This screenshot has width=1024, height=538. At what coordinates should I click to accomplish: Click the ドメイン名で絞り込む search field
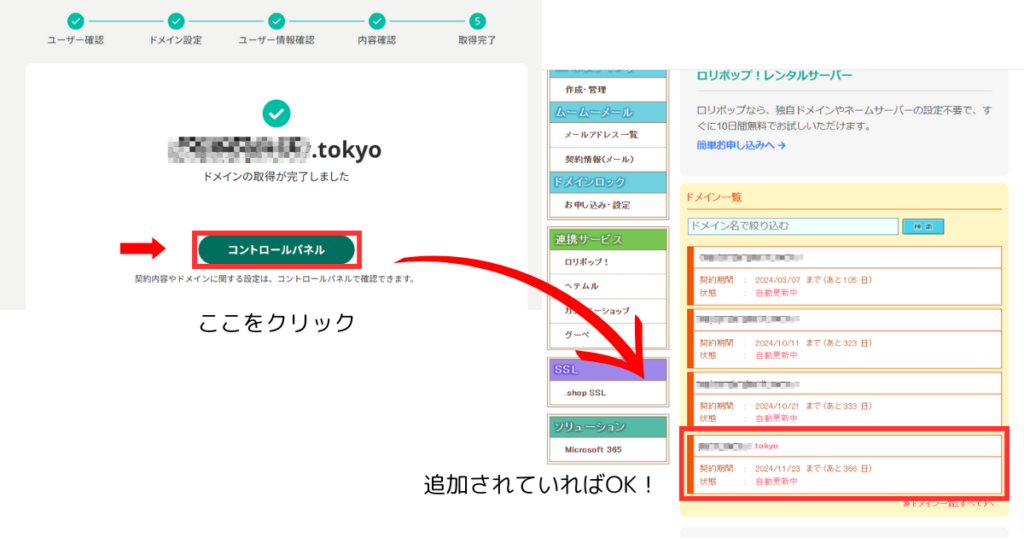click(x=792, y=227)
